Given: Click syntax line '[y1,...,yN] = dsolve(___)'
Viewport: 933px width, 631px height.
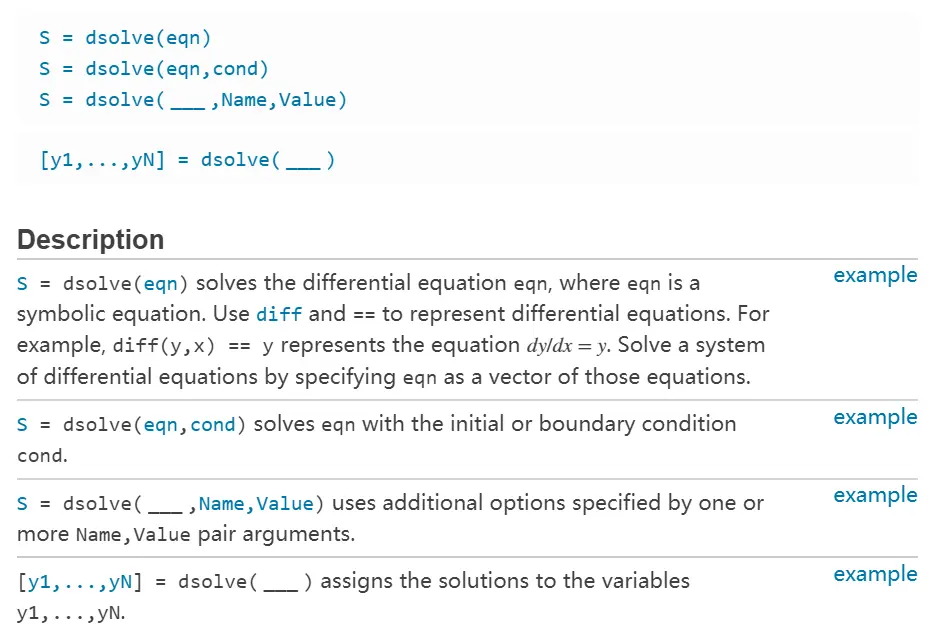Looking at the screenshot, I should click(187, 160).
